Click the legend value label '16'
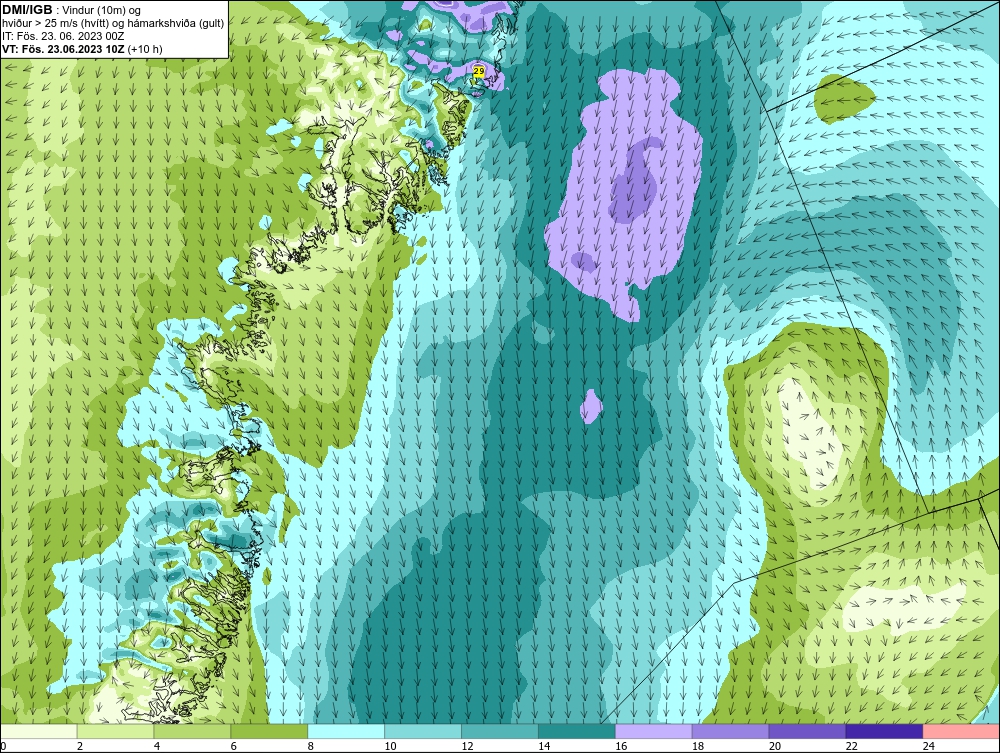 pos(621,746)
